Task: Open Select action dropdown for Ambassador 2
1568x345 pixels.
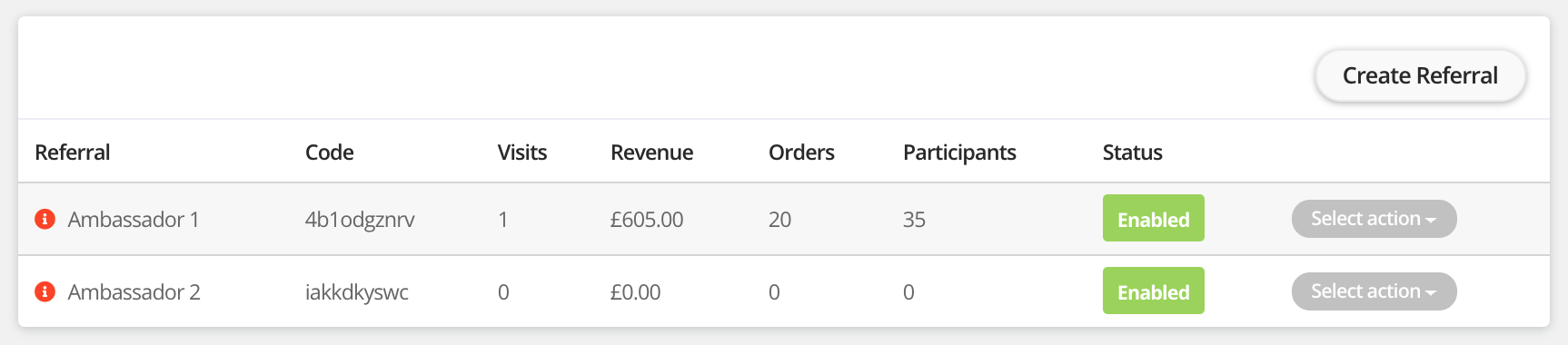Action: (1374, 291)
